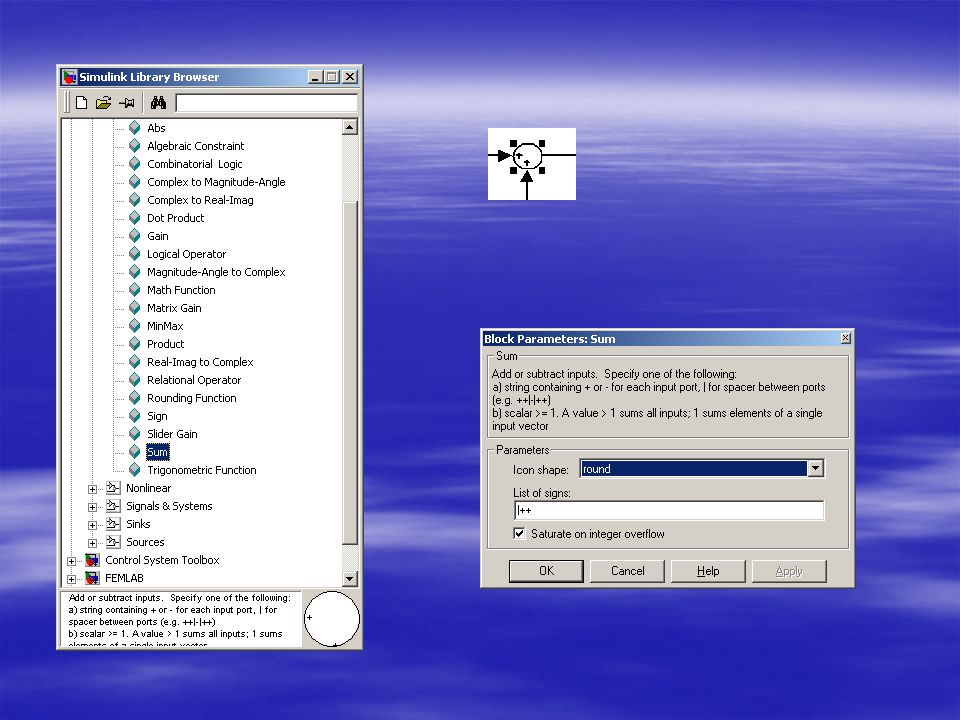The height and width of the screenshot is (720, 960).
Task: Expand the Control System Toolbox node
Action: click(71, 561)
